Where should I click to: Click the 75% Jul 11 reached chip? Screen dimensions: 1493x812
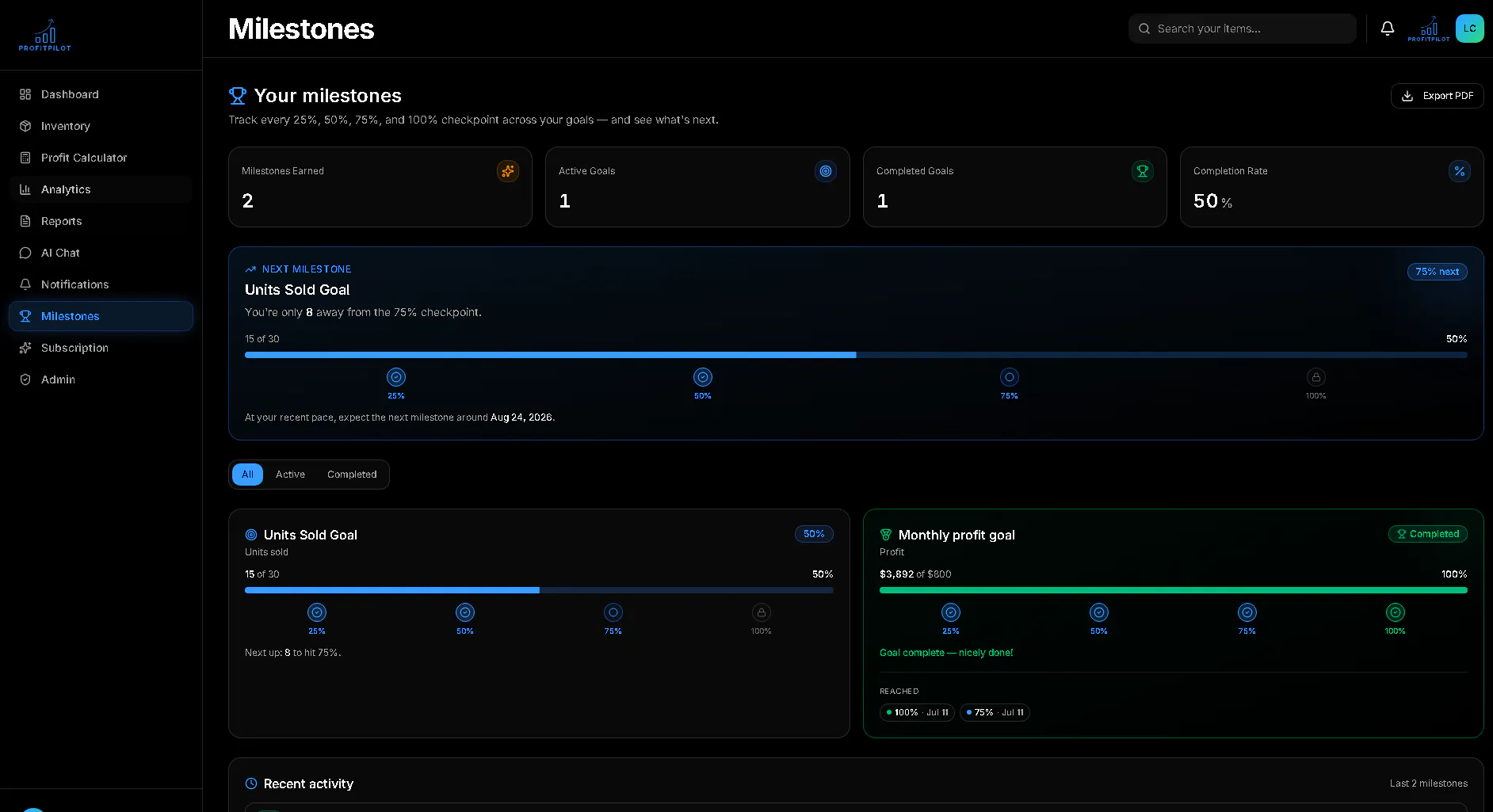995,712
